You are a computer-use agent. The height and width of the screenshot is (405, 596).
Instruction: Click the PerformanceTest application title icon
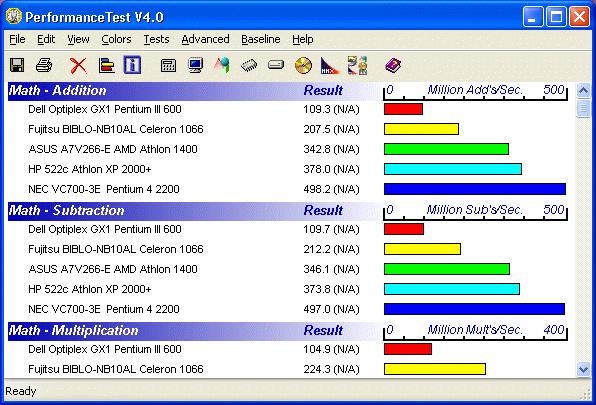(14, 16)
